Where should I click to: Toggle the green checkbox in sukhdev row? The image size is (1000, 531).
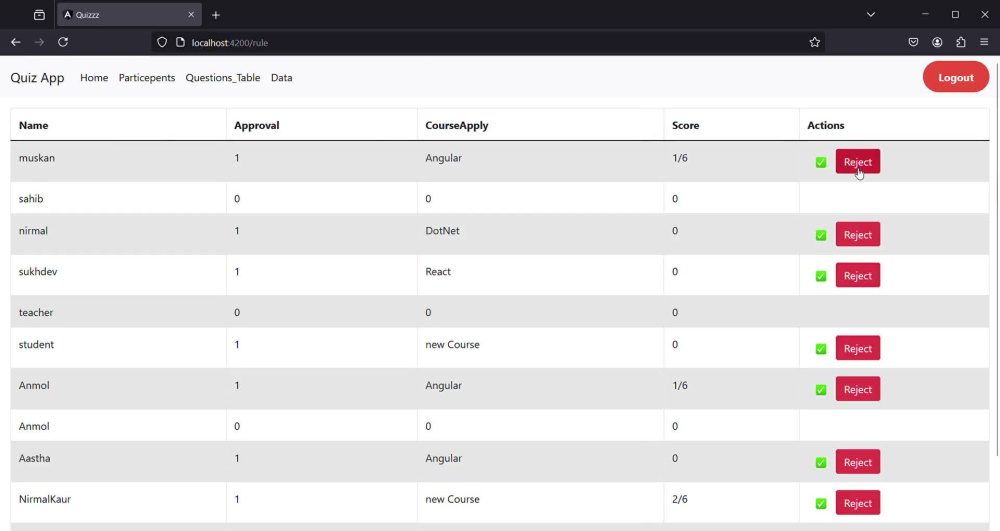click(821, 276)
